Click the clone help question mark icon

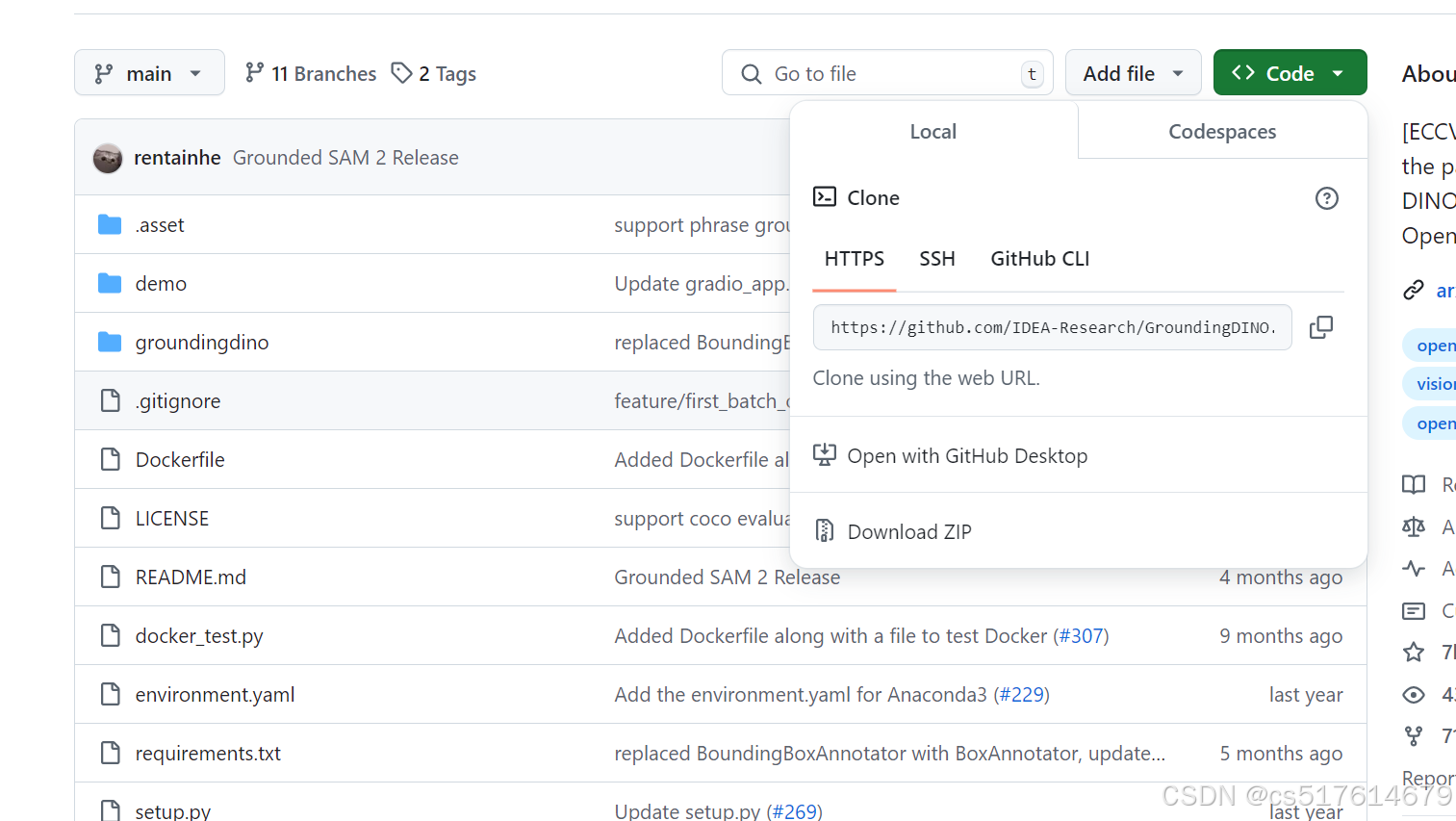point(1326,198)
